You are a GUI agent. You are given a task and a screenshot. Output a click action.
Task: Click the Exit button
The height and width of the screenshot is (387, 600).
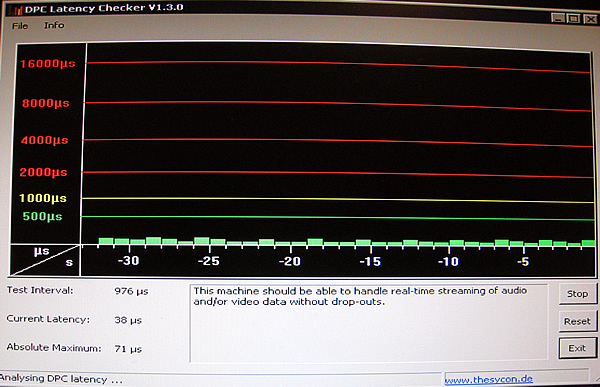577,348
